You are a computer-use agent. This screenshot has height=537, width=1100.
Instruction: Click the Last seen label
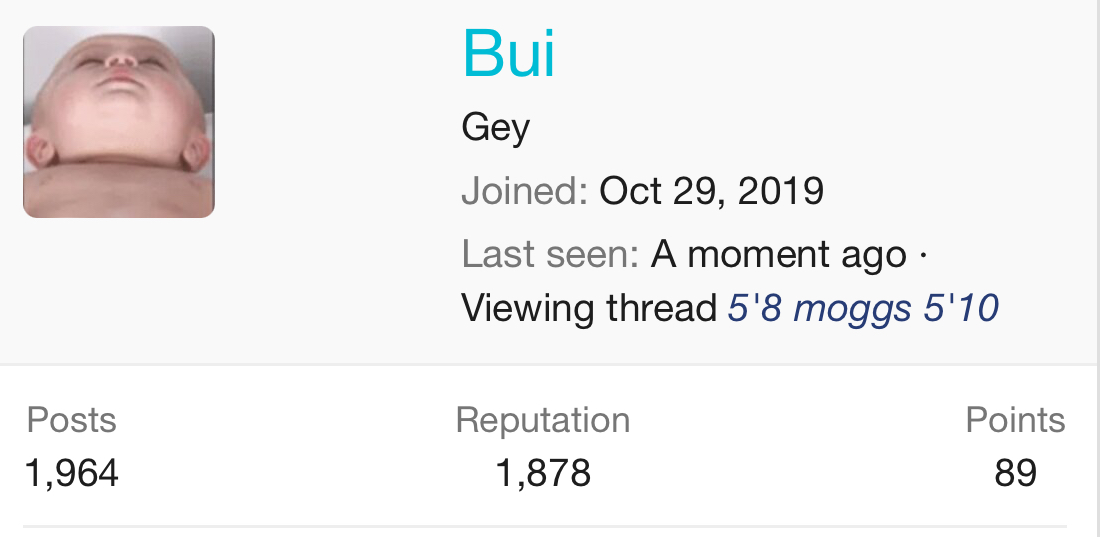pos(550,254)
